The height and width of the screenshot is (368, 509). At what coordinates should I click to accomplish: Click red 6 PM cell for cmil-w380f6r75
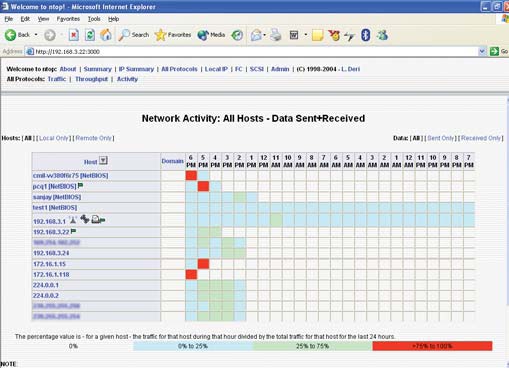[191, 175]
